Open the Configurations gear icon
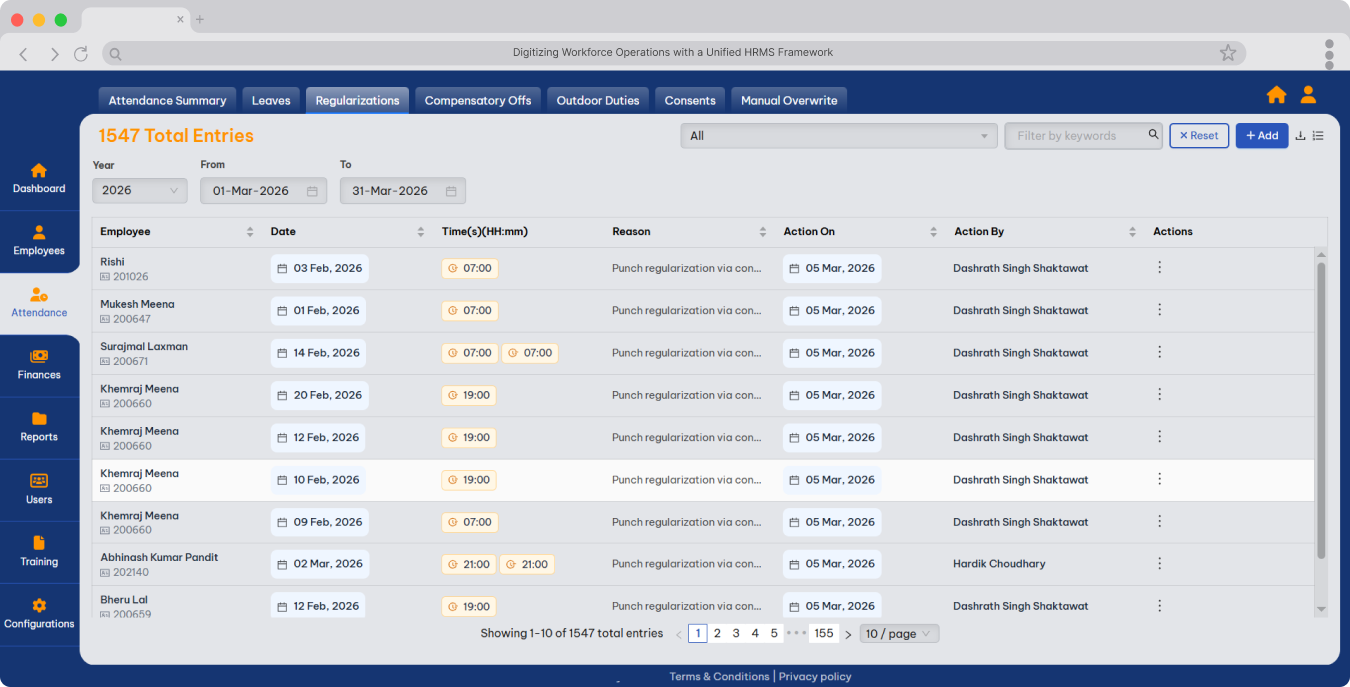This screenshot has width=1350, height=687. 39,606
